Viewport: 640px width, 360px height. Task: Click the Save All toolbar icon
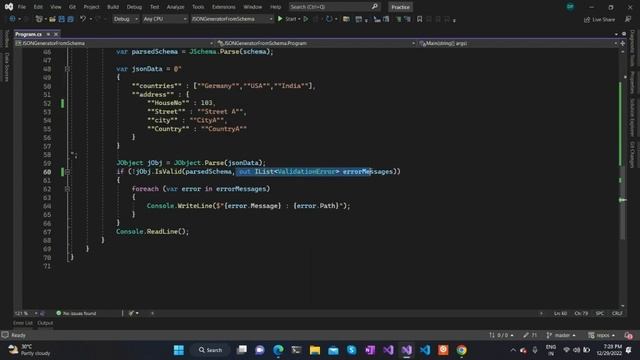70,19
